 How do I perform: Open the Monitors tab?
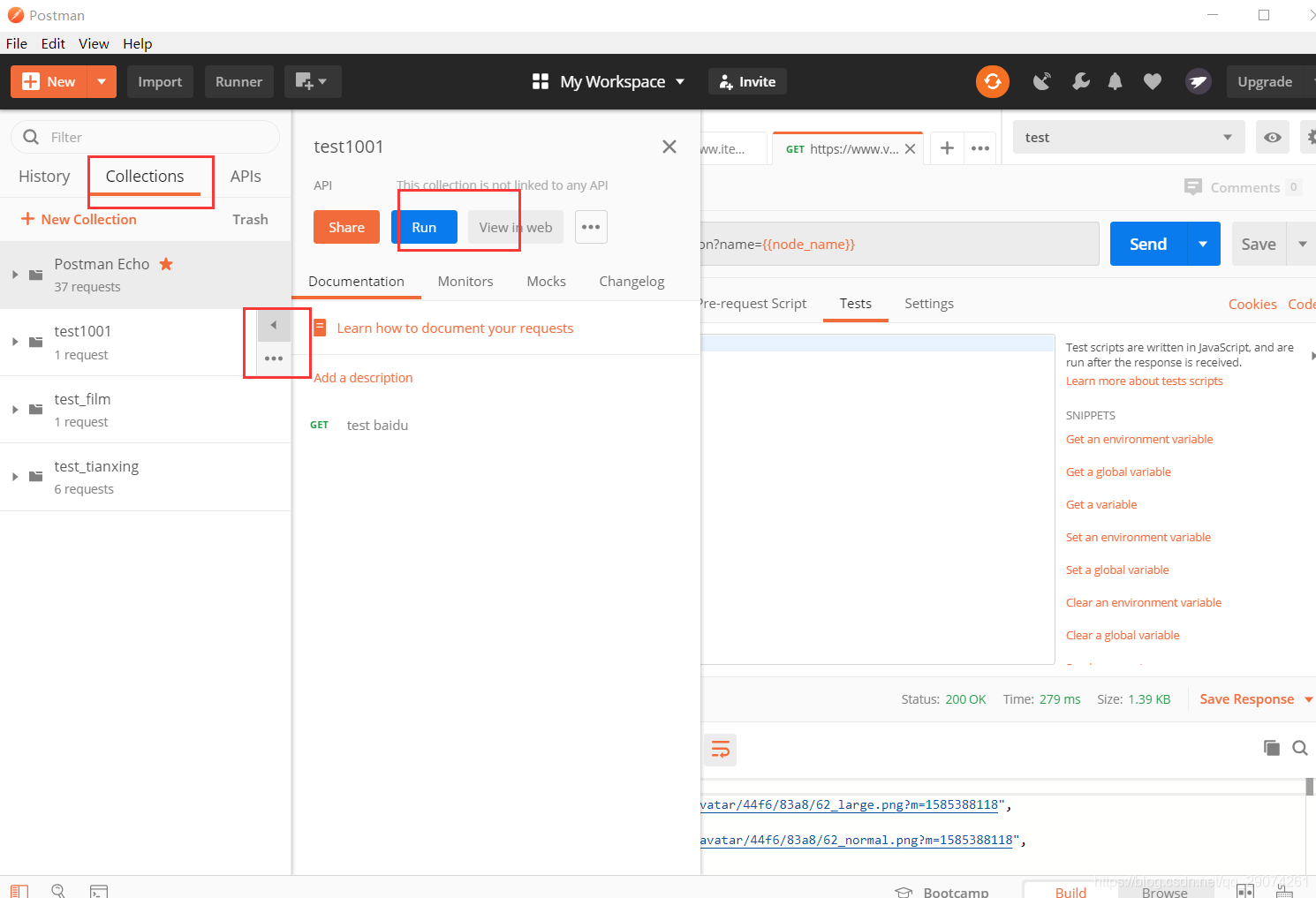point(465,281)
